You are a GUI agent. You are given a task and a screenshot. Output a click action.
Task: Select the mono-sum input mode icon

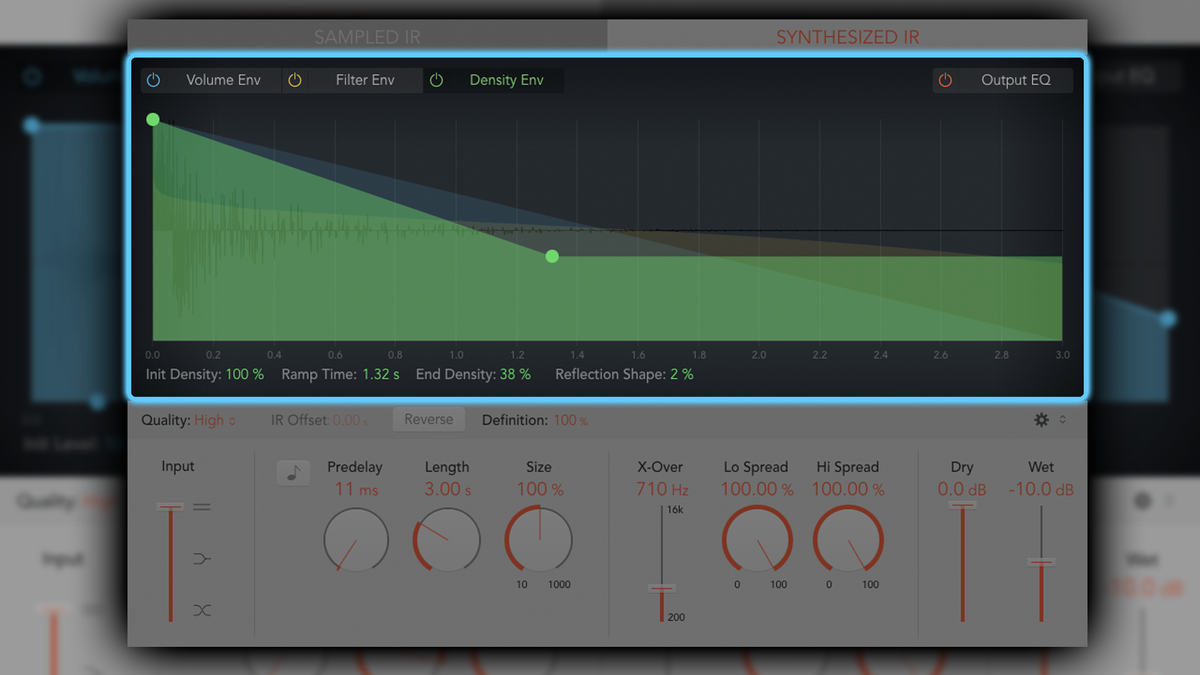click(x=200, y=558)
